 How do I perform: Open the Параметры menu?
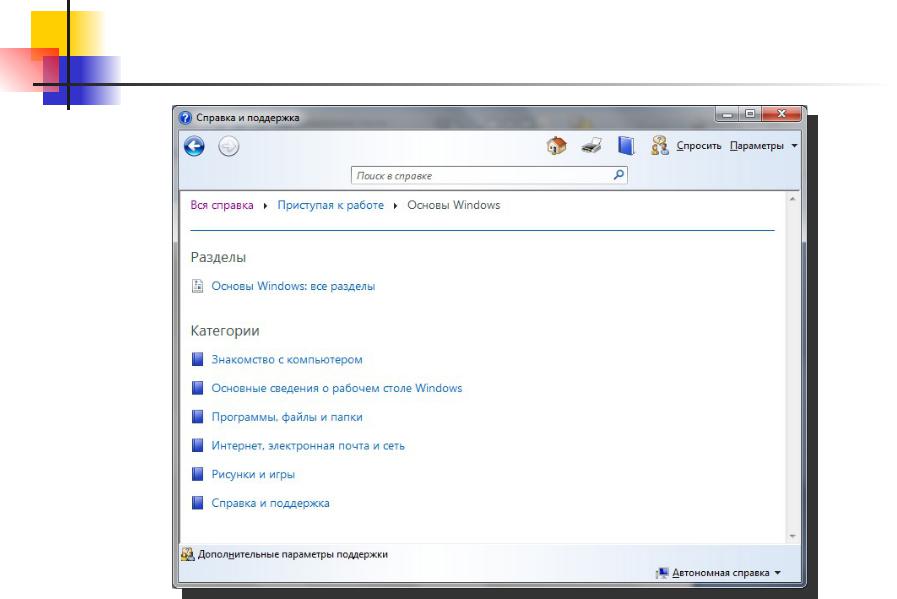pos(763,146)
